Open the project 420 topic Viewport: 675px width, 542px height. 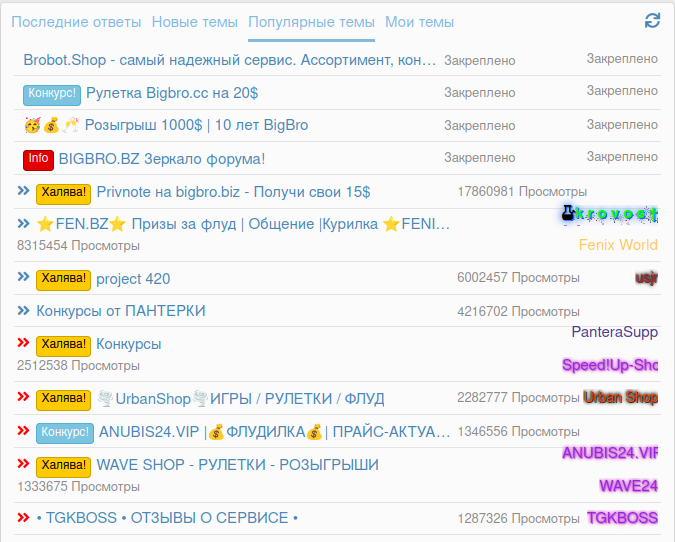pyautogui.click(x=133, y=279)
